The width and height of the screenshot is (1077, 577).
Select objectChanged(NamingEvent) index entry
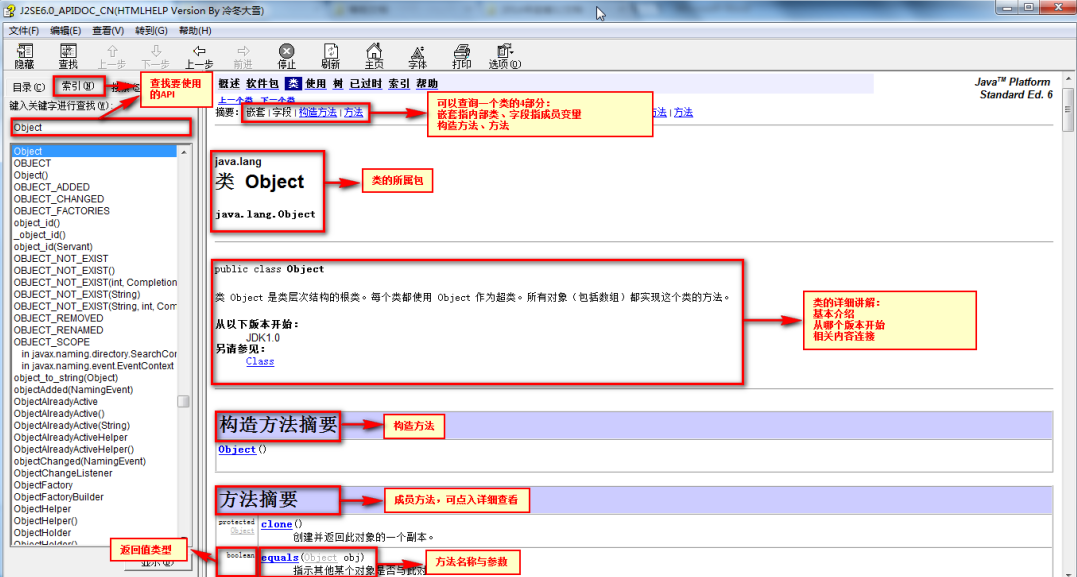[x=80, y=461]
